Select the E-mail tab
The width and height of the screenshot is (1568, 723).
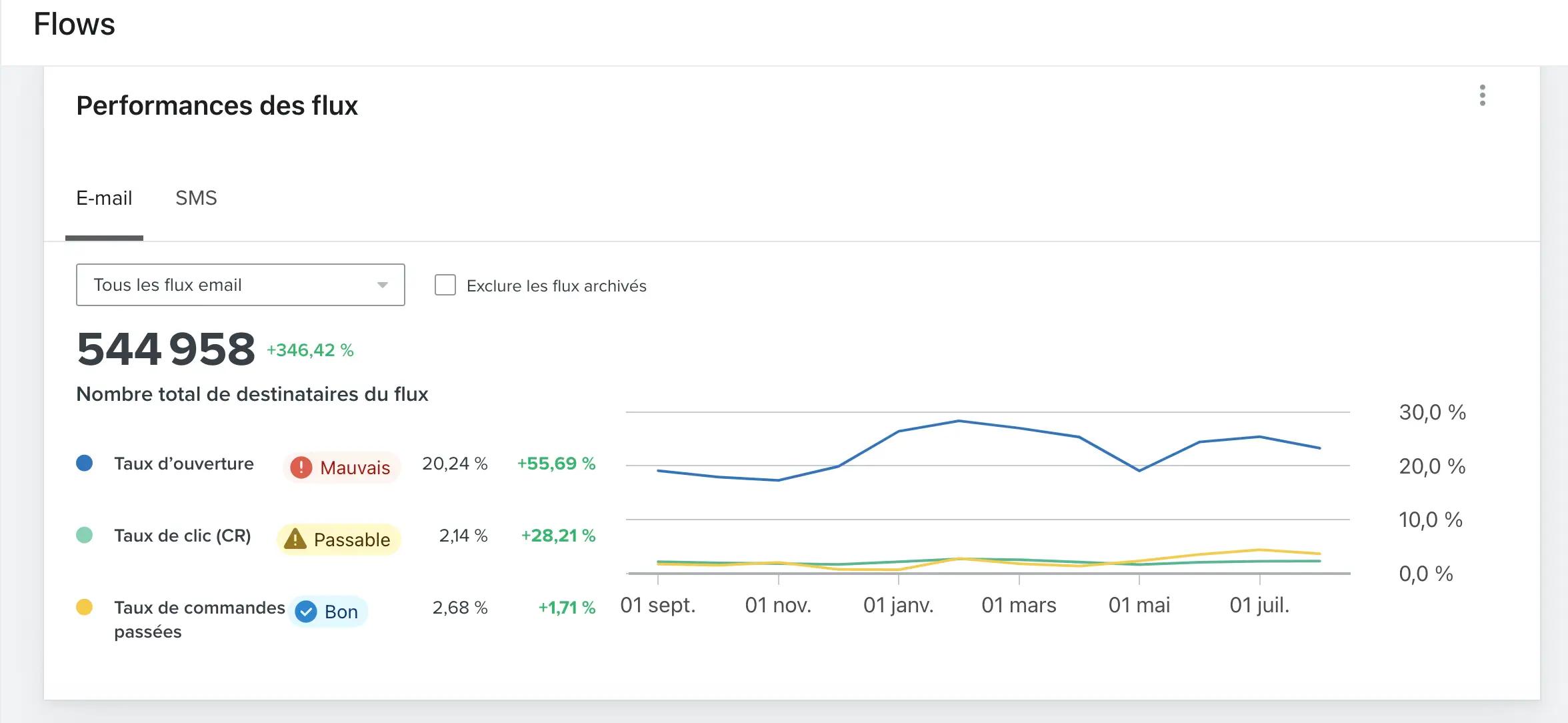pyautogui.click(x=104, y=198)
